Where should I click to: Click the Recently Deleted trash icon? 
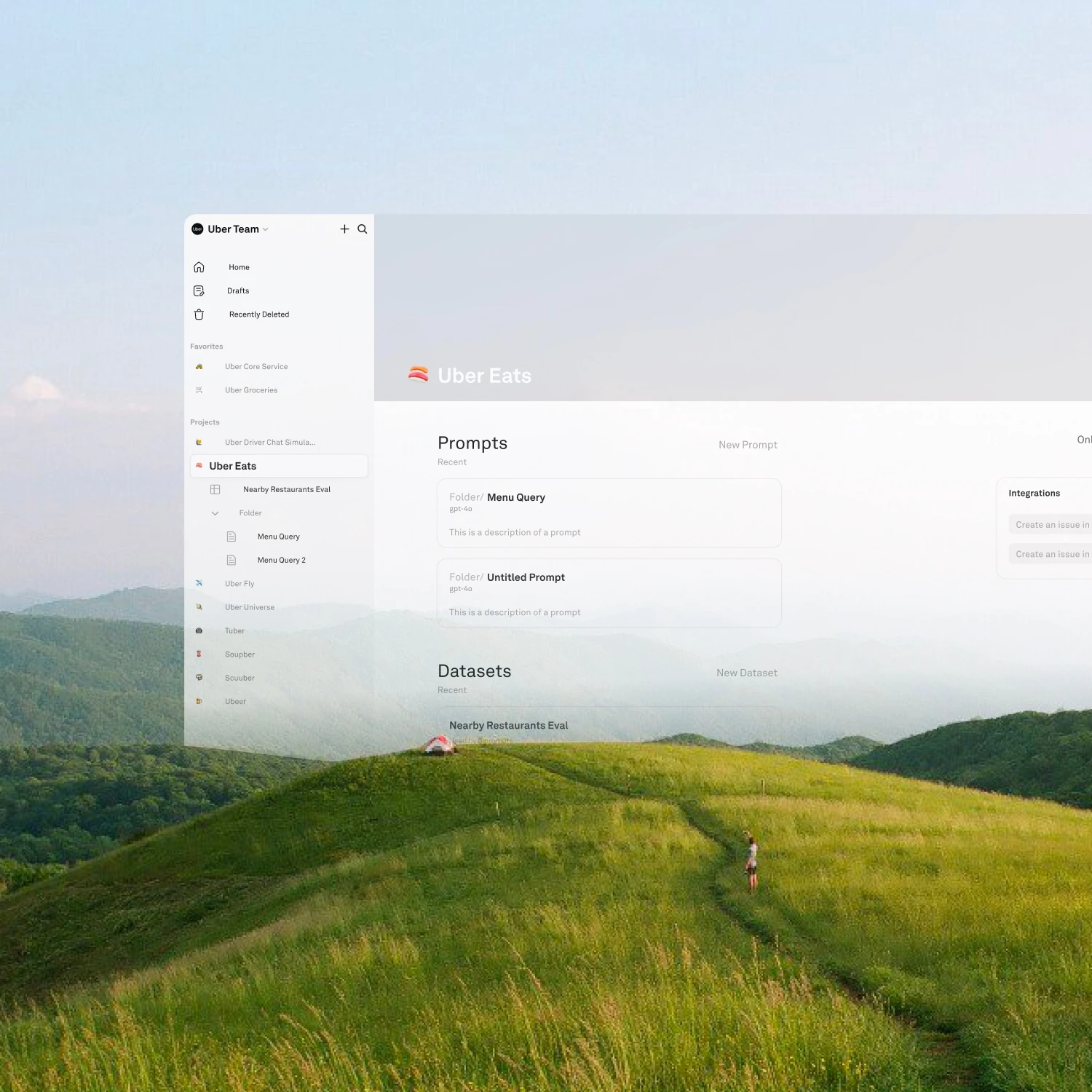(x=199, y=314)
